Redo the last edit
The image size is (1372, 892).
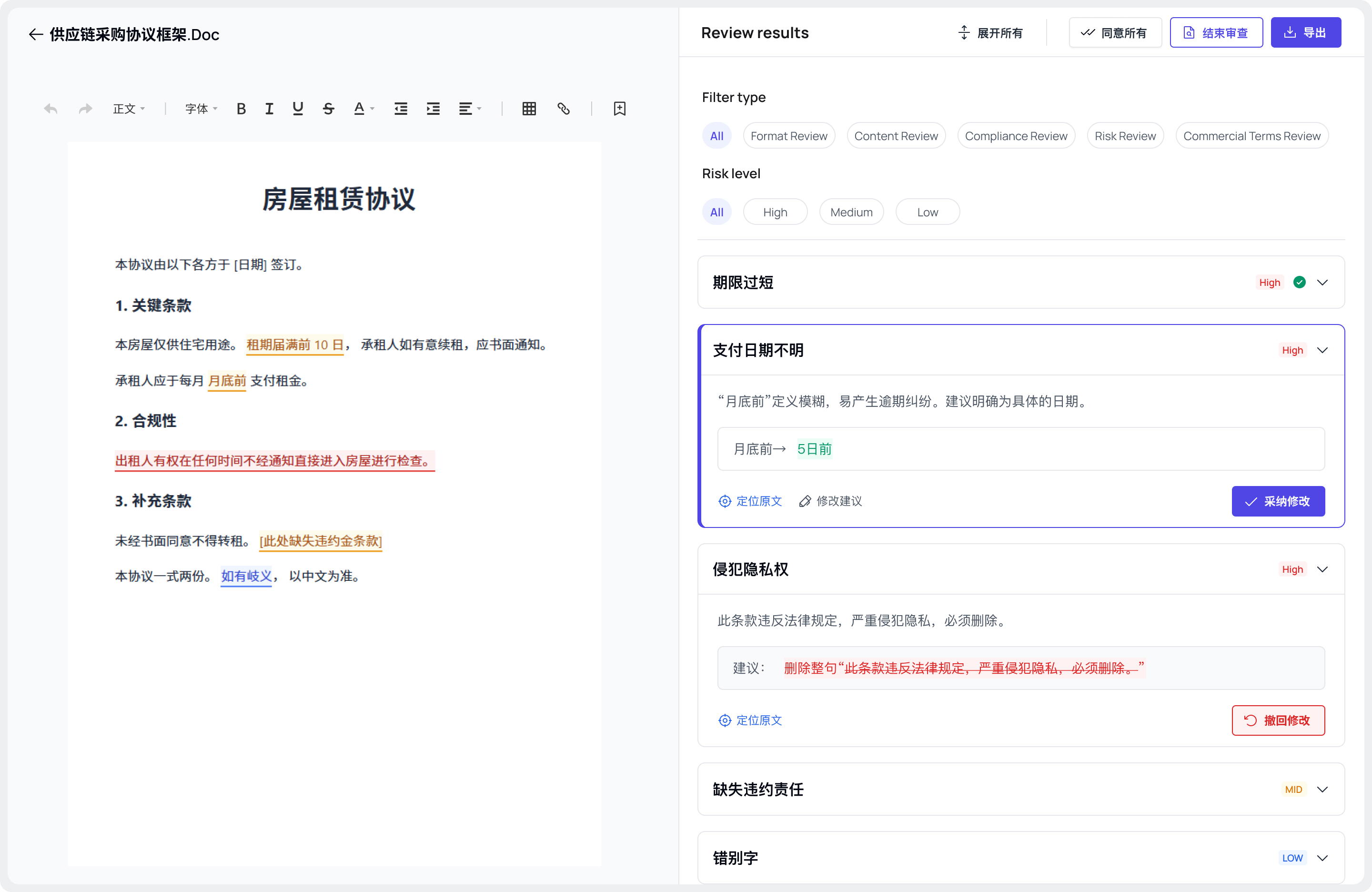tap(85, 108)
